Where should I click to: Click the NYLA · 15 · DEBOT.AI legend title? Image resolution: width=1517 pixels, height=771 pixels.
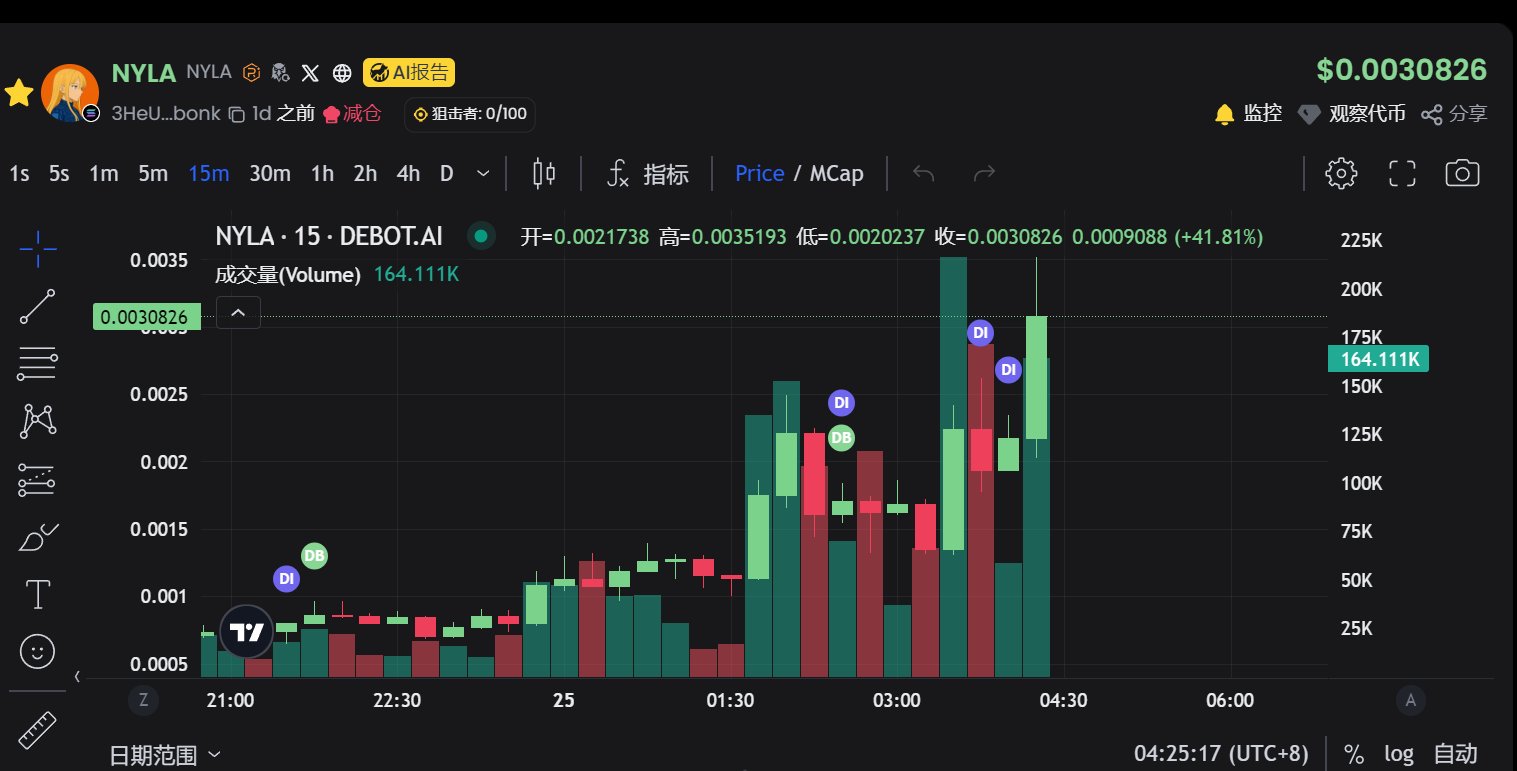[329, 237]
